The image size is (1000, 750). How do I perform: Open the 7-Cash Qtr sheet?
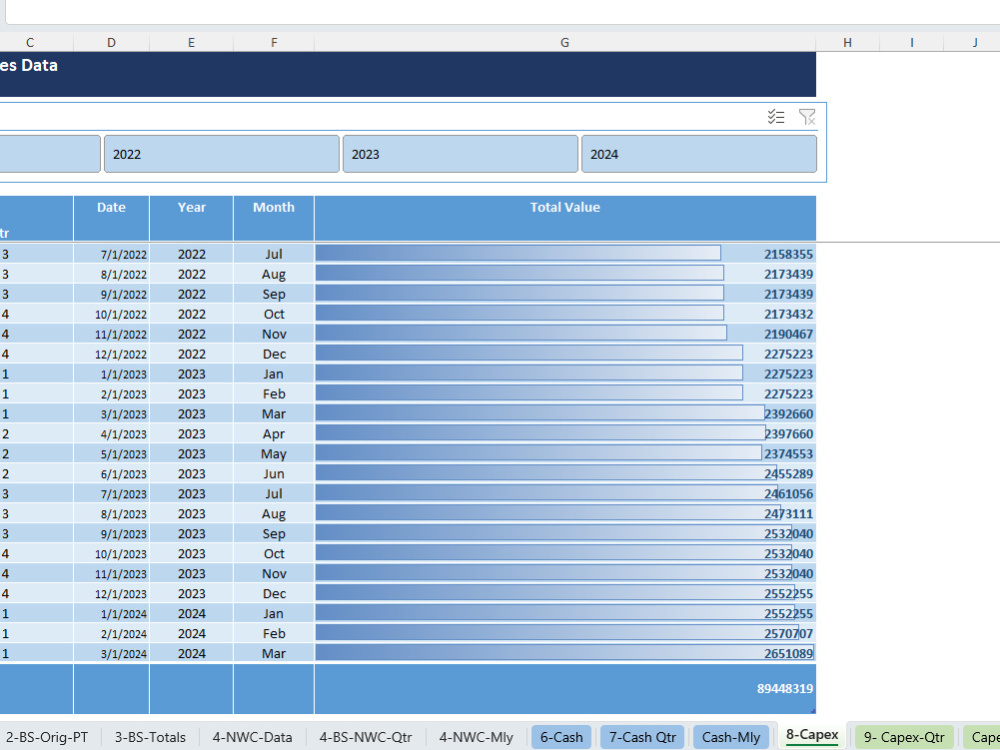642,737
